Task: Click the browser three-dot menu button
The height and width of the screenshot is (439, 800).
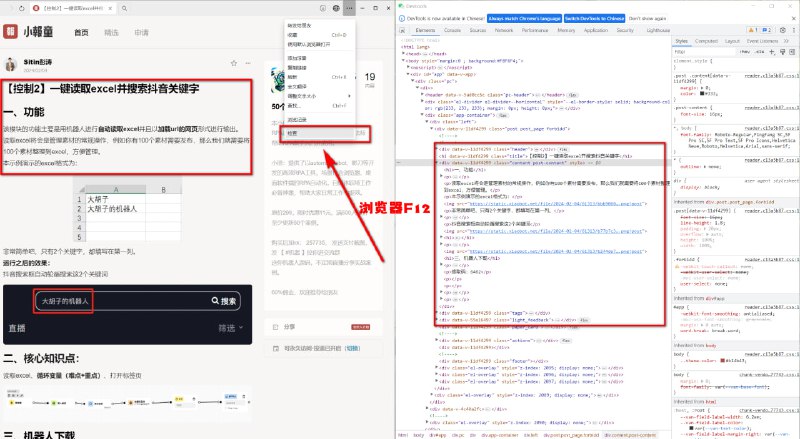Action: (348, 7)
